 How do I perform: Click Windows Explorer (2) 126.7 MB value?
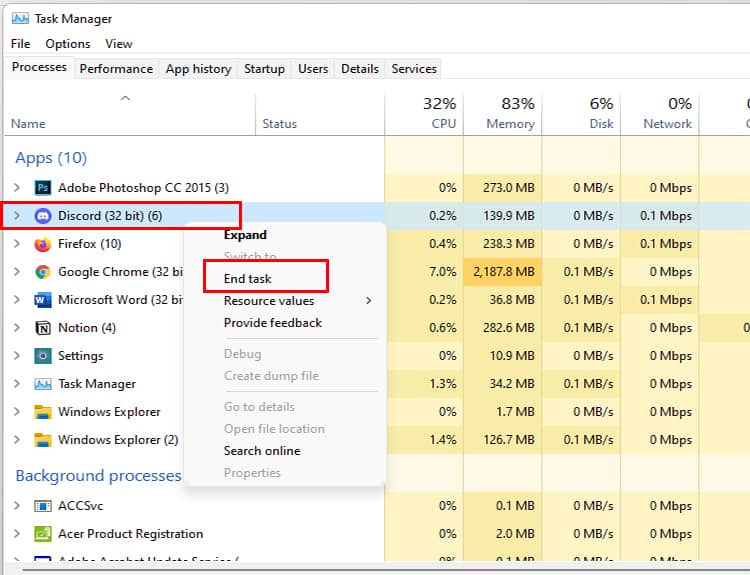[x=508, y=440]
